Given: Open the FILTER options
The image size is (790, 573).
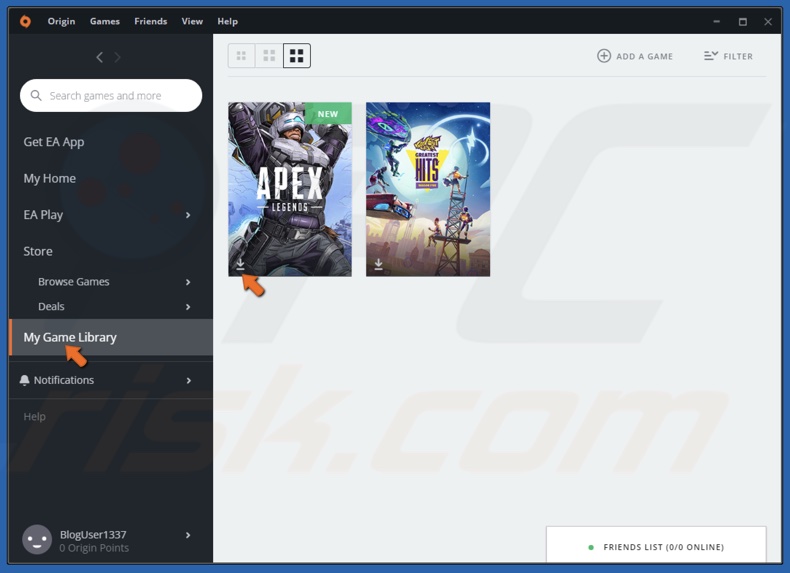Looking at the screenshot, I should [x=729, y=56].
